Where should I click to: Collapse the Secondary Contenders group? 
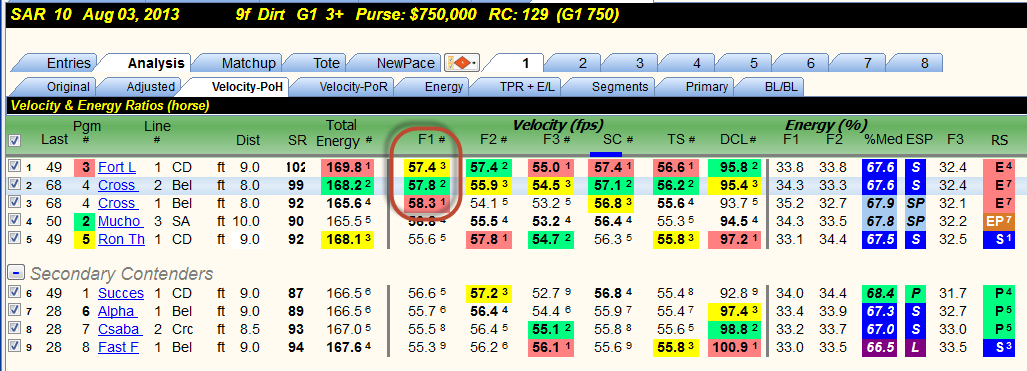[15, 273]
